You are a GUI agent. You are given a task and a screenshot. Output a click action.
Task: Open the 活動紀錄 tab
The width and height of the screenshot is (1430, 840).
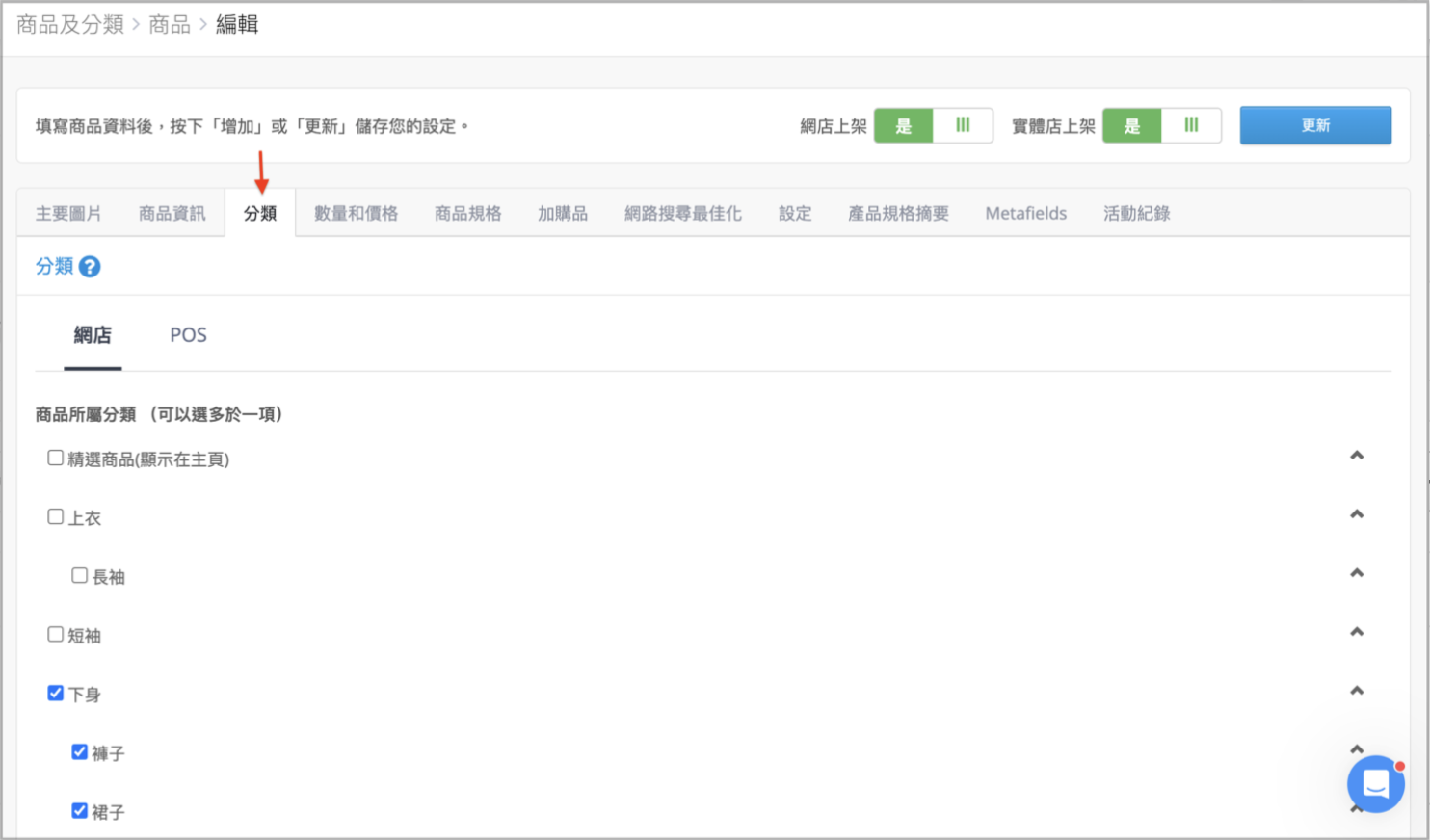point(1136,213)
